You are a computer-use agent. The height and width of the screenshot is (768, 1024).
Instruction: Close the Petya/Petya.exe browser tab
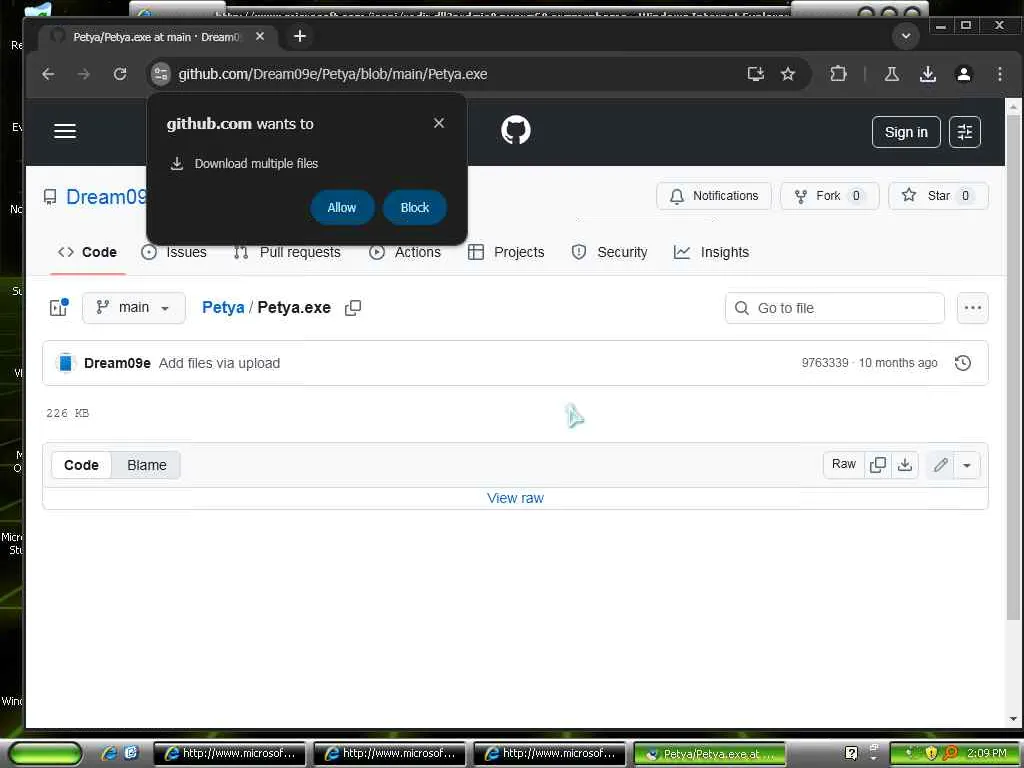260,37
